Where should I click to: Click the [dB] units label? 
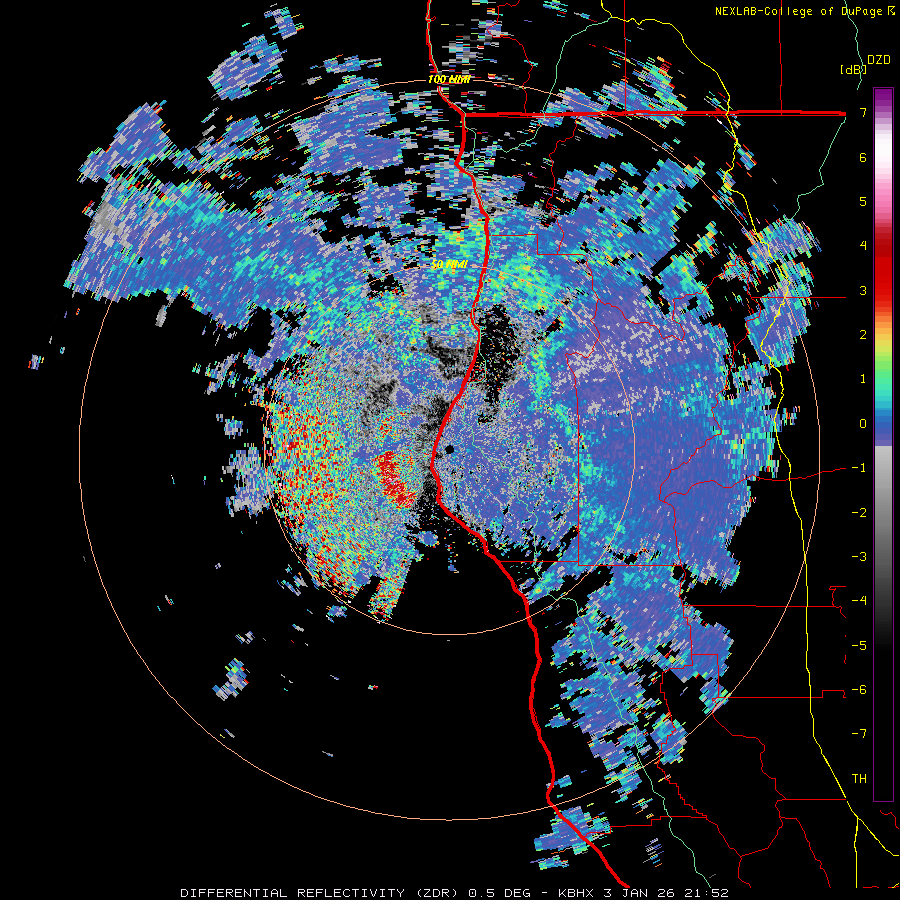[x=853, y=69]
